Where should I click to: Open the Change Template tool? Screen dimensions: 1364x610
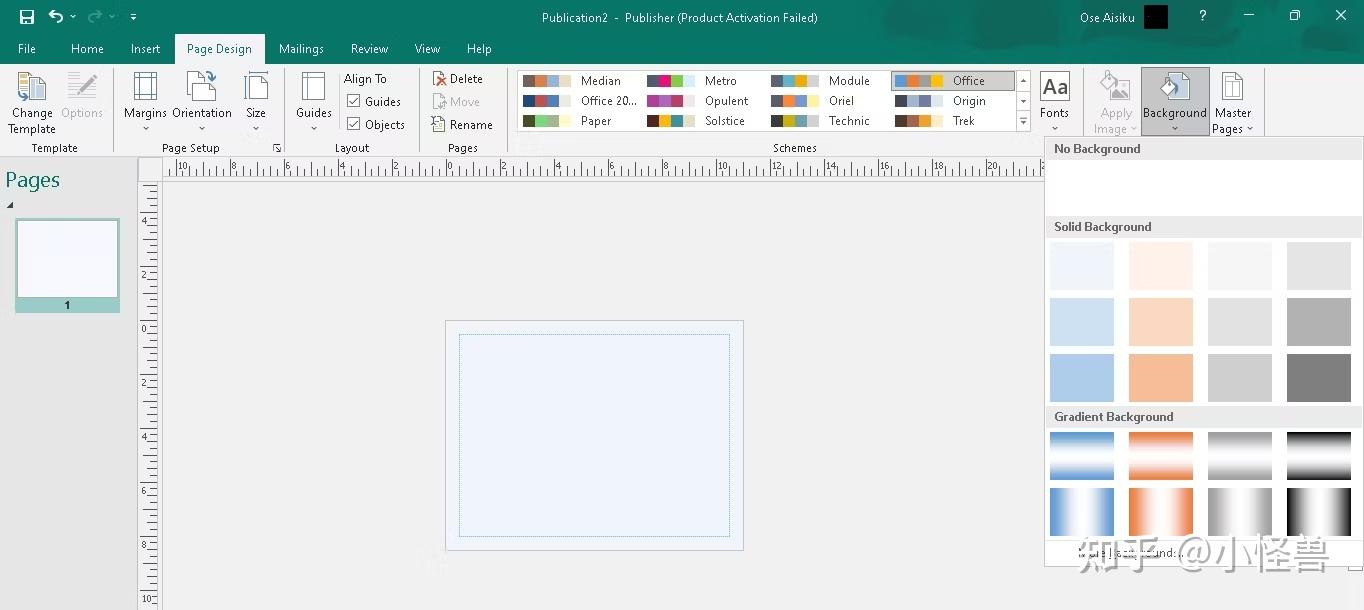pos(31,100)
